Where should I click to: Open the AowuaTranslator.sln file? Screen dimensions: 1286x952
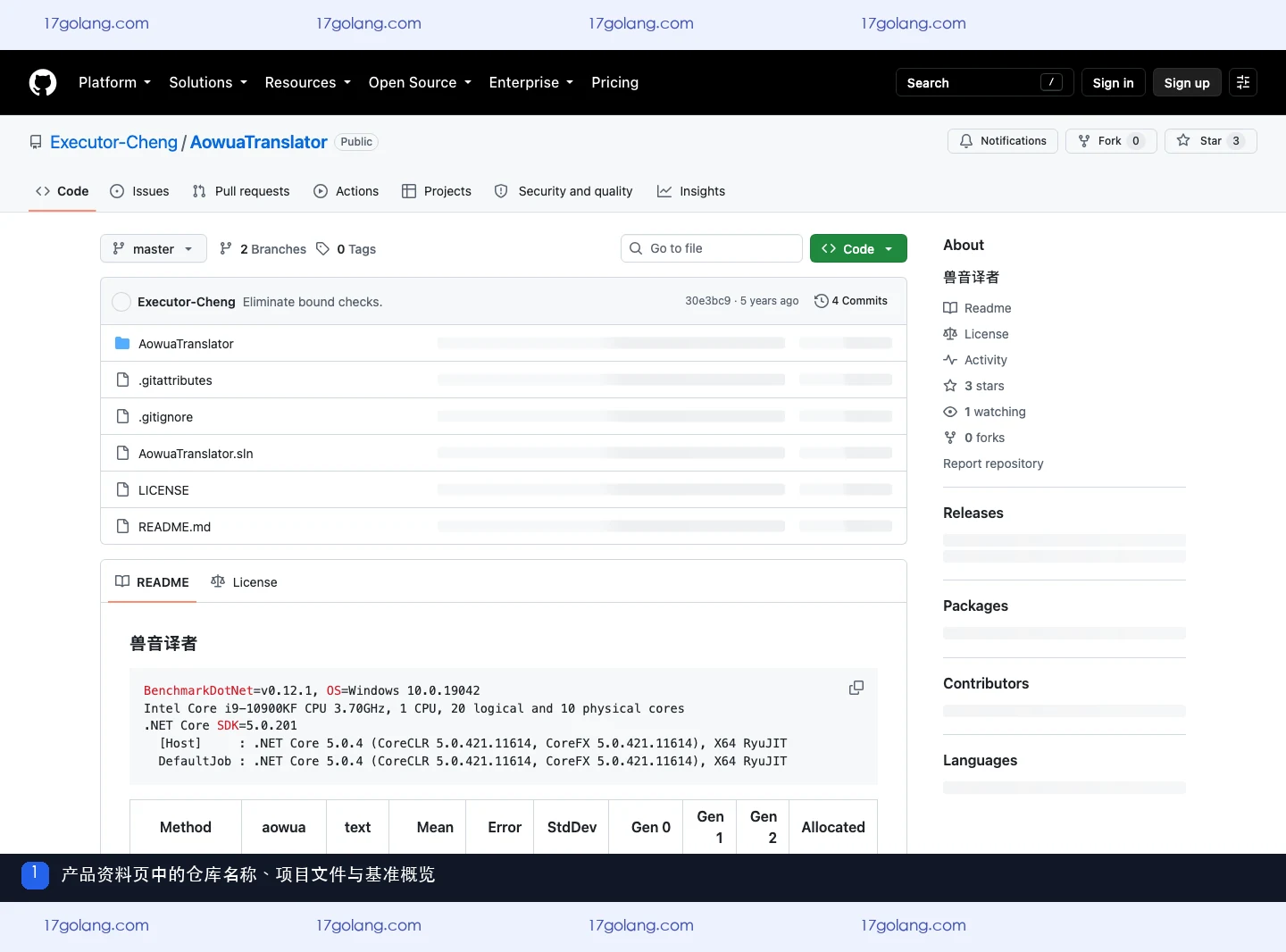196,454
